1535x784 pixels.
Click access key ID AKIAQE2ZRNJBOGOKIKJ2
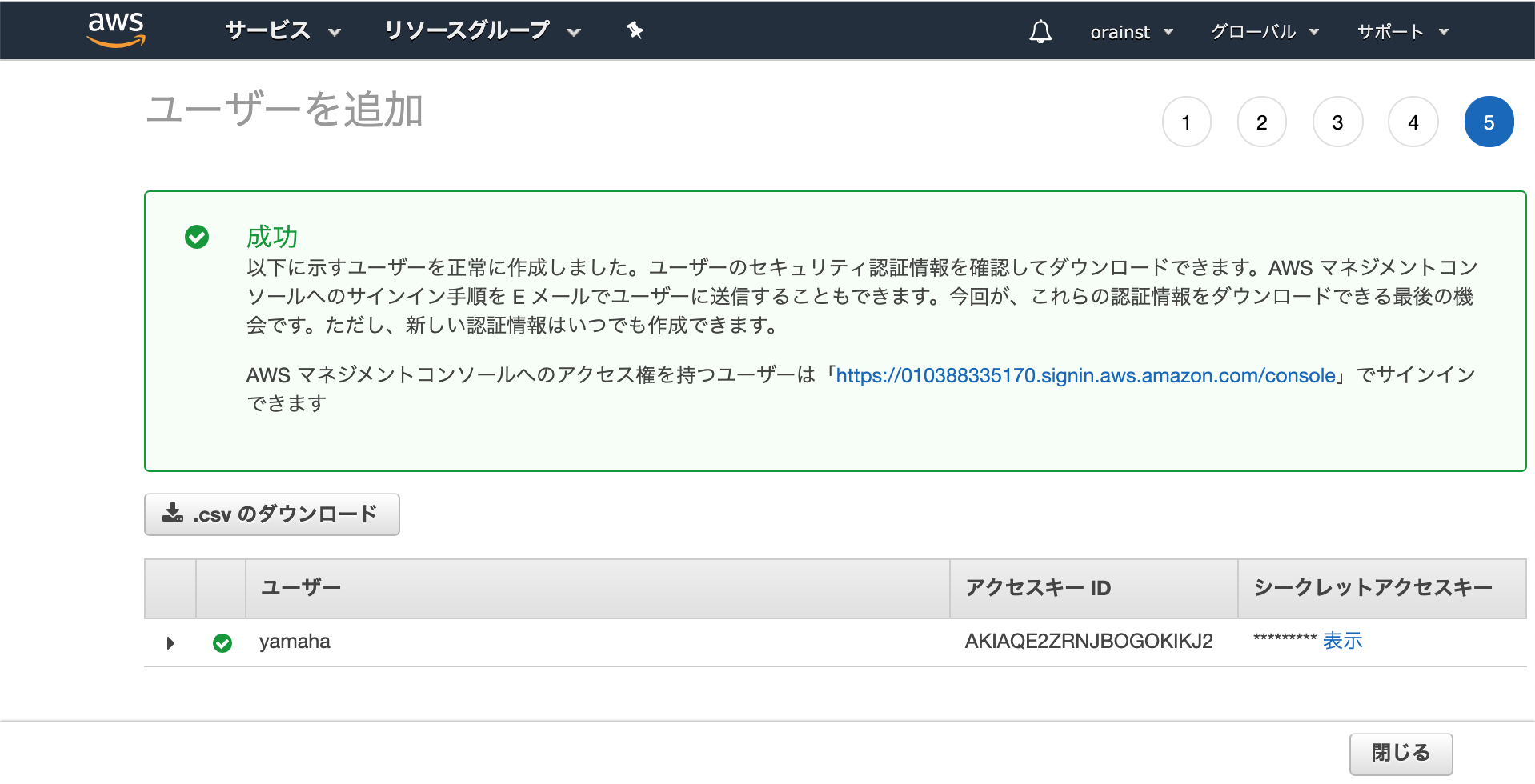[x=1089, y=642]
